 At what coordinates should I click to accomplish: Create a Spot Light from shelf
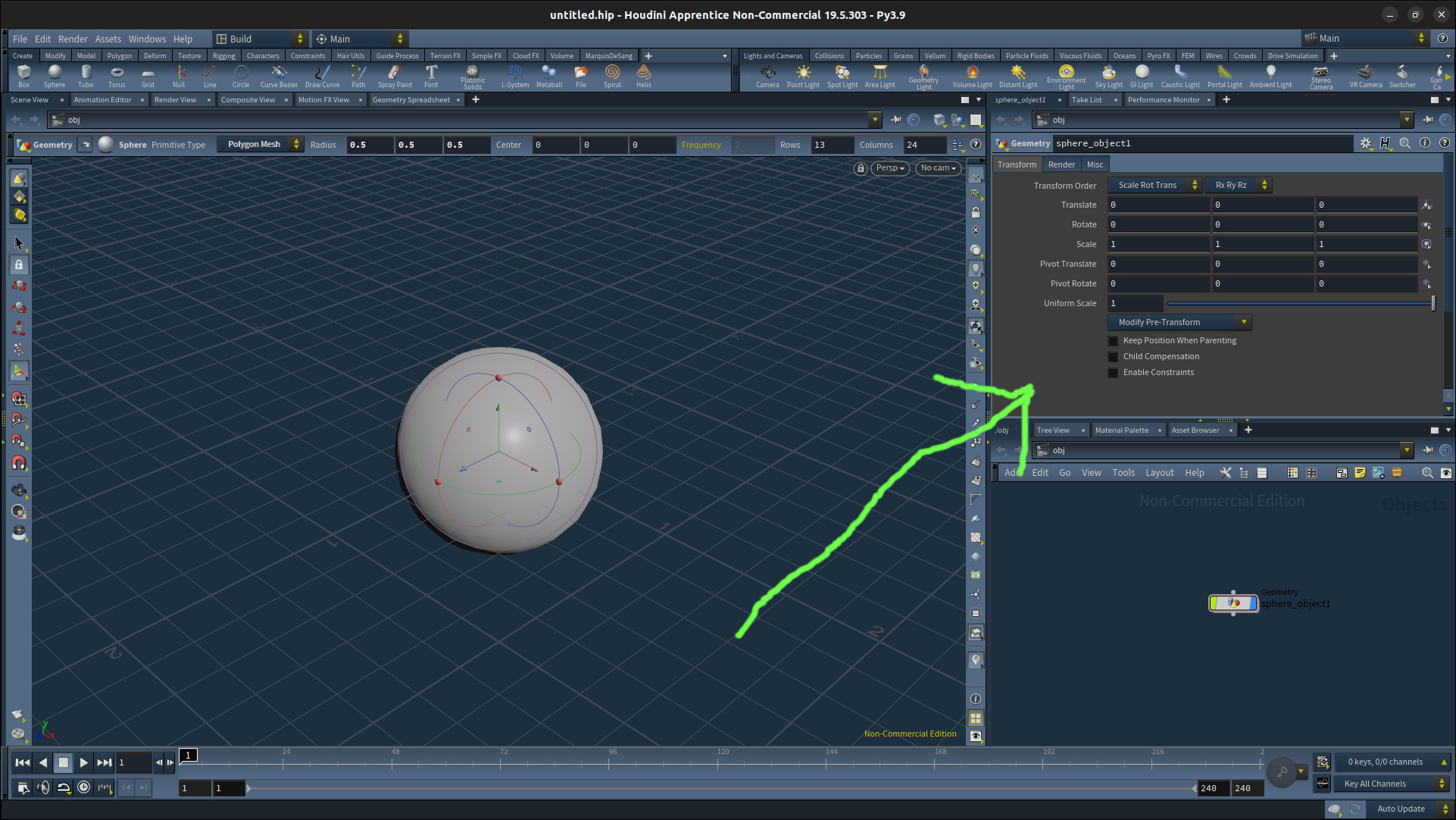coord(842,76)
